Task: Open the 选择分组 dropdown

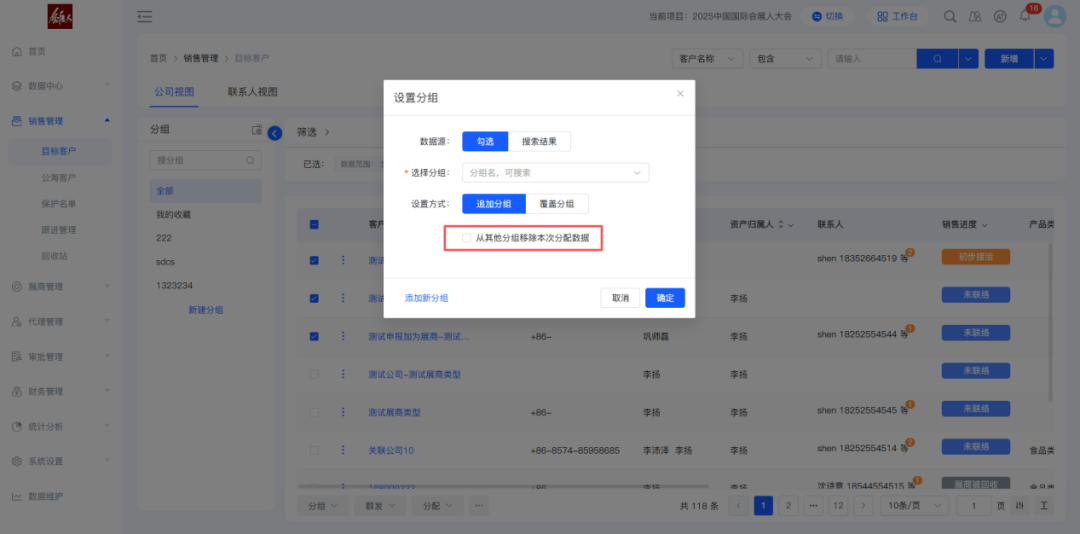Action: pyautogui.click(x=555, y=173)
